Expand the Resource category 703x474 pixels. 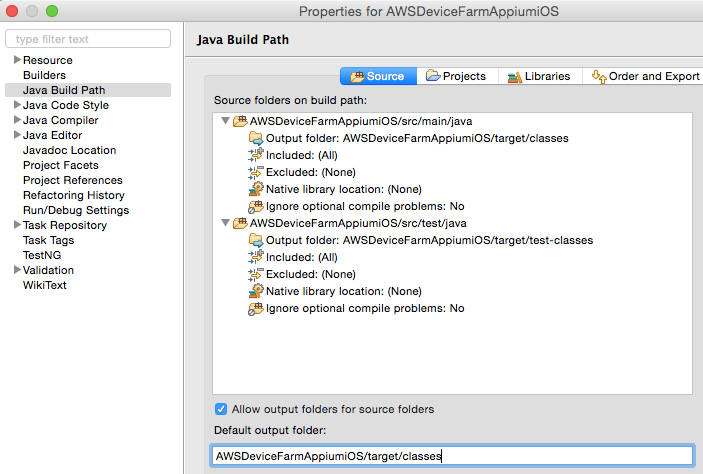(17, 60)
